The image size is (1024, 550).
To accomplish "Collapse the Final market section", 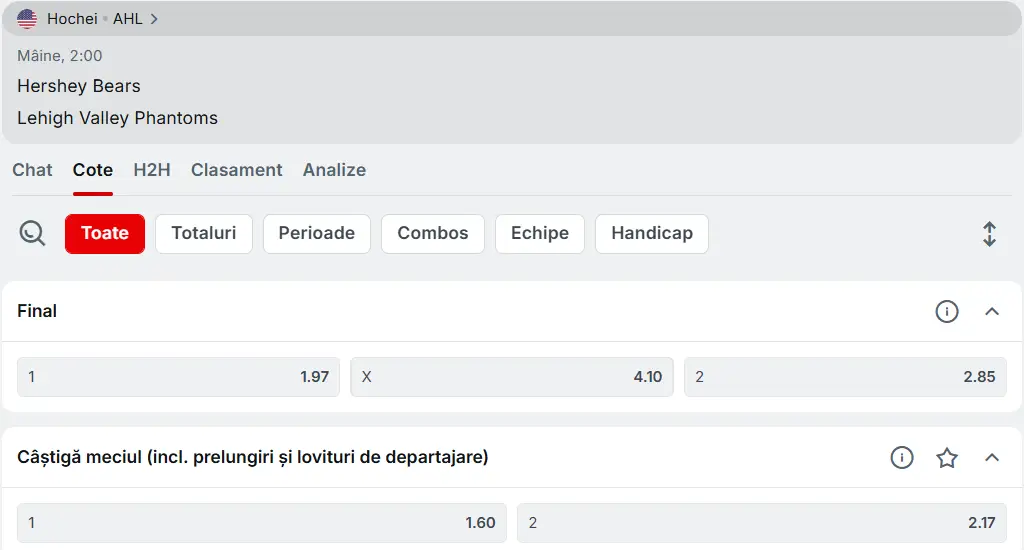I will [x=991, y=312].
